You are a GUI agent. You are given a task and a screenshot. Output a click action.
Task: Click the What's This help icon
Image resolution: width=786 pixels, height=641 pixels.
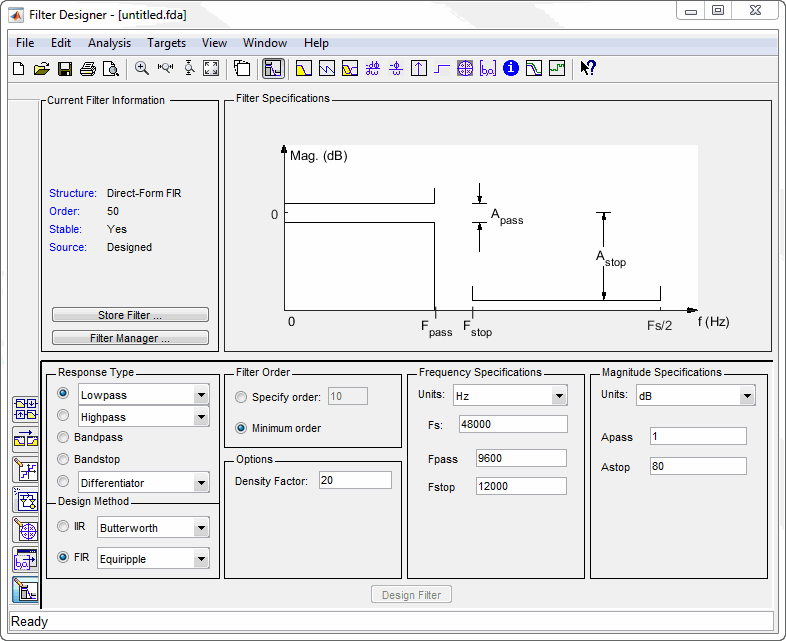pos(588,69)
